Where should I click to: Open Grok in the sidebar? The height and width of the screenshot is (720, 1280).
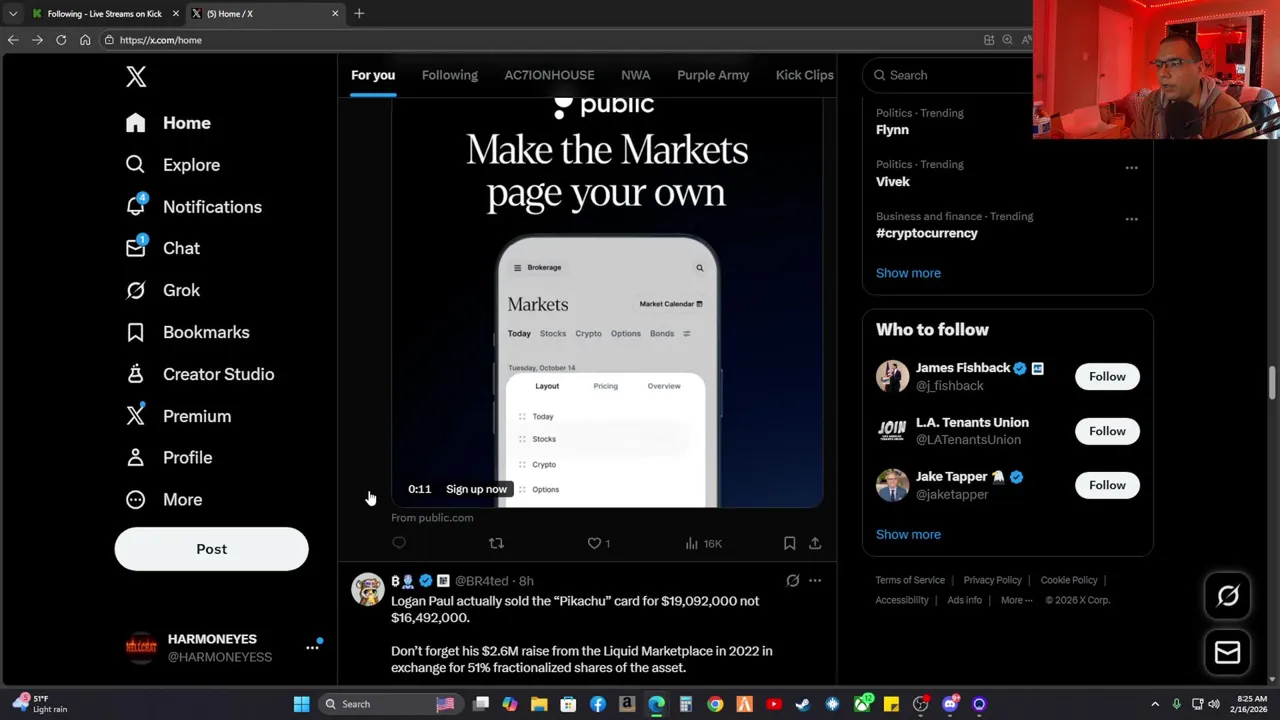point(162,290)
